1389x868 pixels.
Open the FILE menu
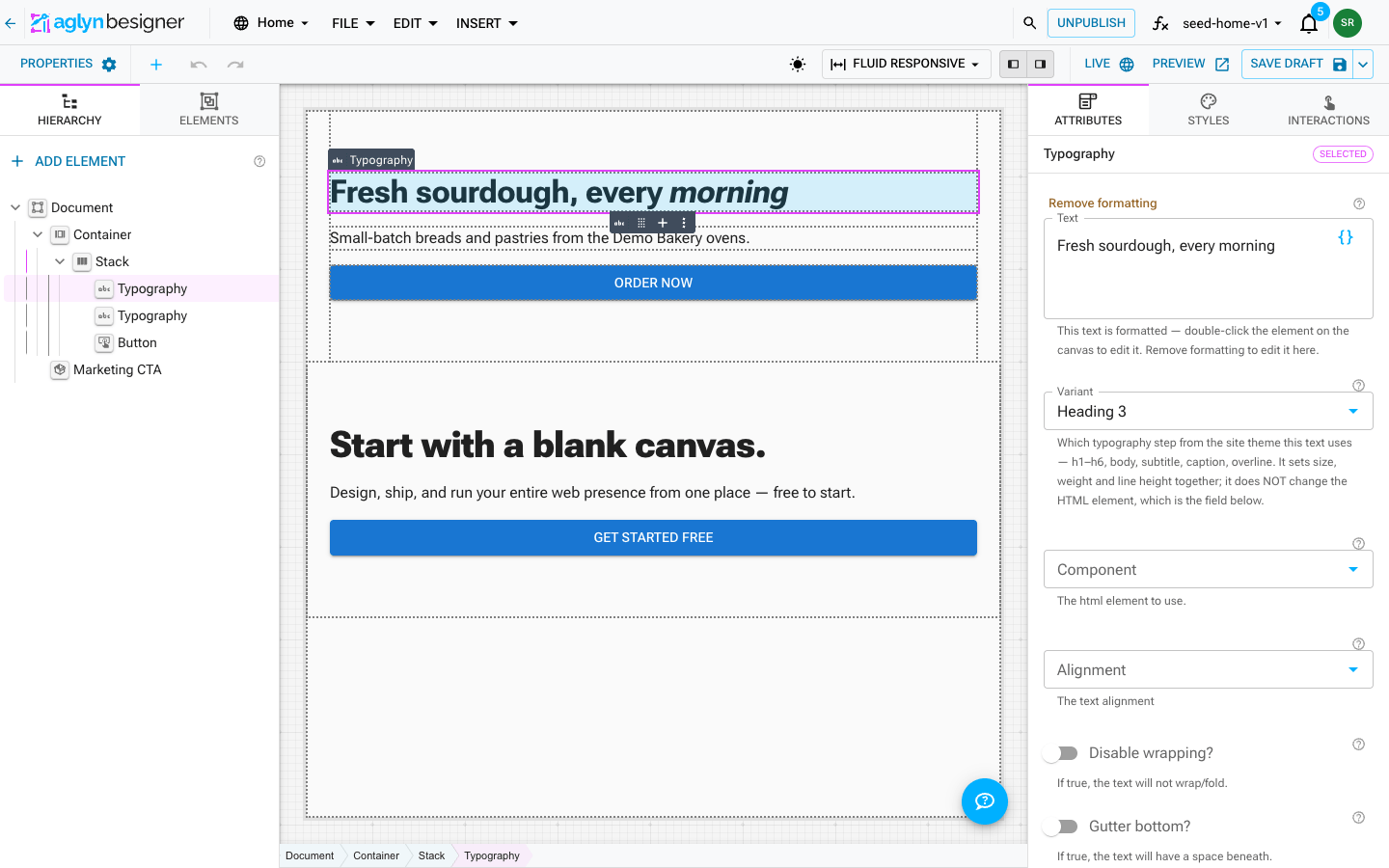353,23
